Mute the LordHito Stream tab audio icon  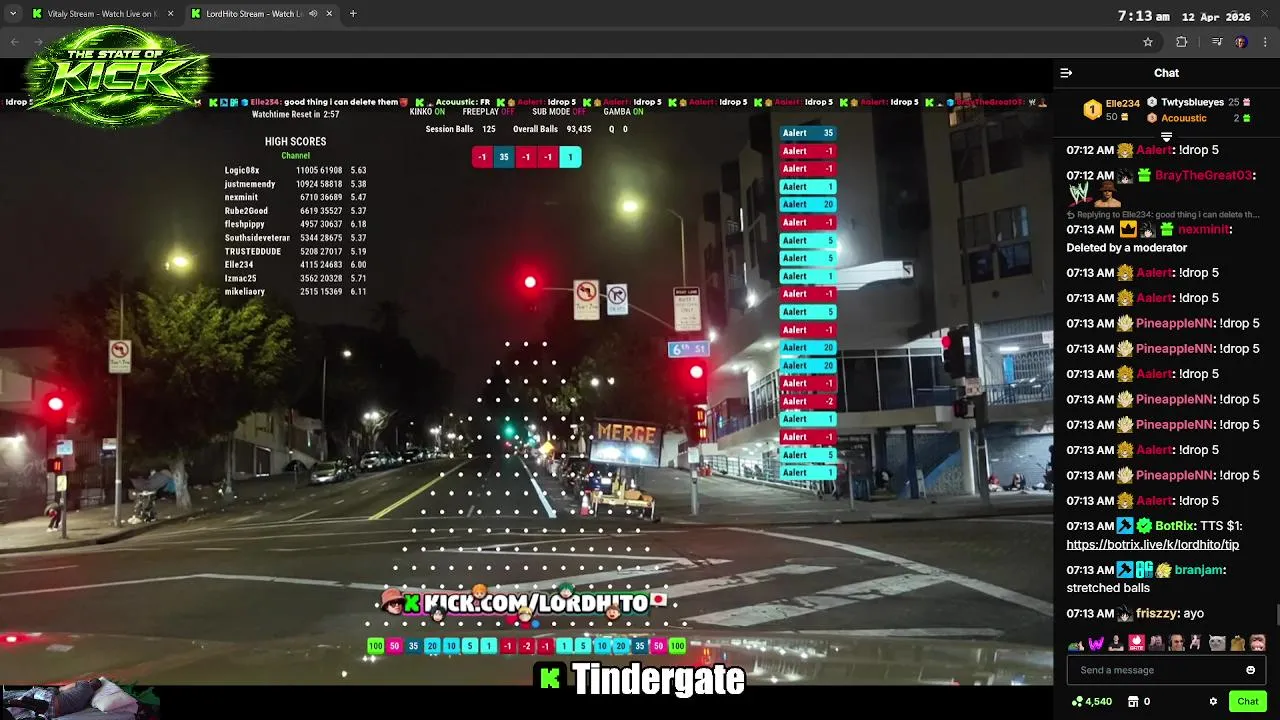coord(313,14)
